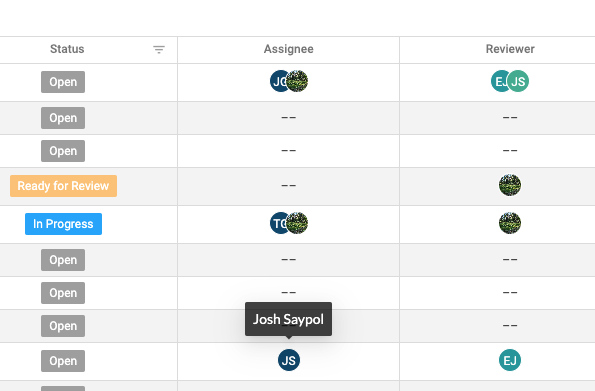The width and height of the screenshot is (595, 391).
Task: Click the Reviewer column header
Action: (x=510, y=49)
